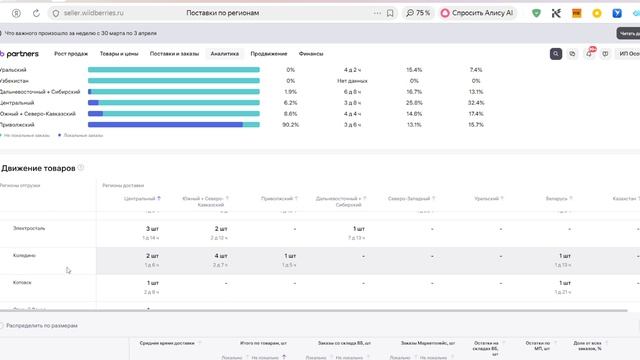The width and height of the screenshot is (640, 360).
Task: Click the 4 шт cell in Коледино row
Action: 221,256
